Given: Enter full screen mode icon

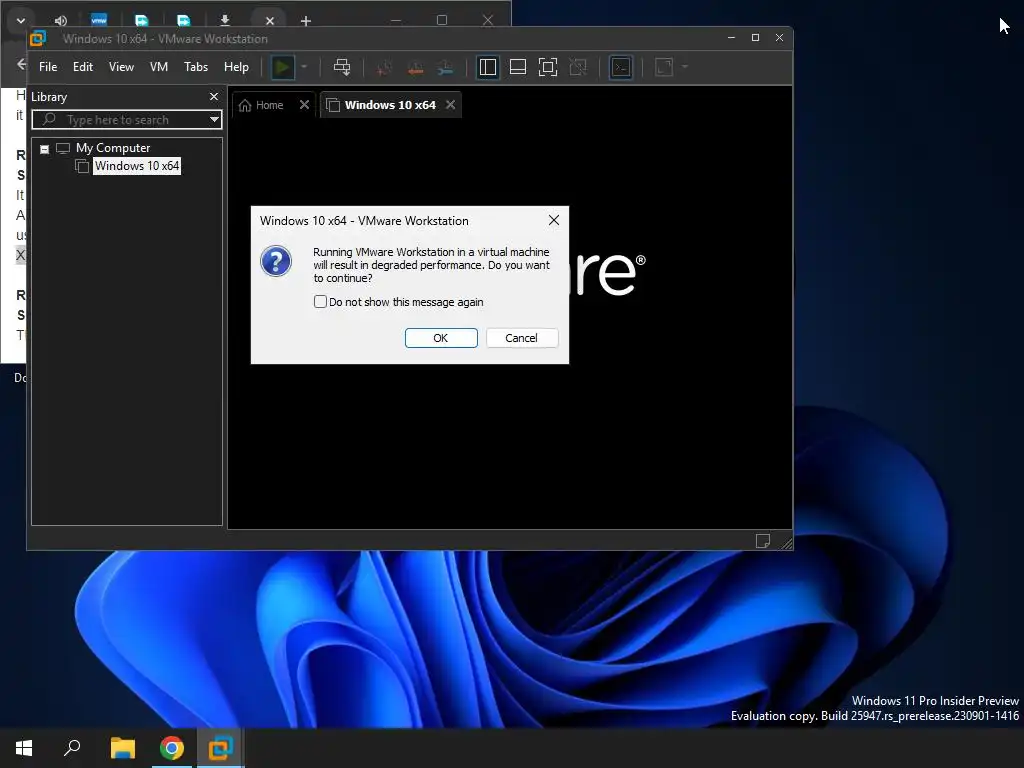Looking at the screenshot, I should [548, 67].
